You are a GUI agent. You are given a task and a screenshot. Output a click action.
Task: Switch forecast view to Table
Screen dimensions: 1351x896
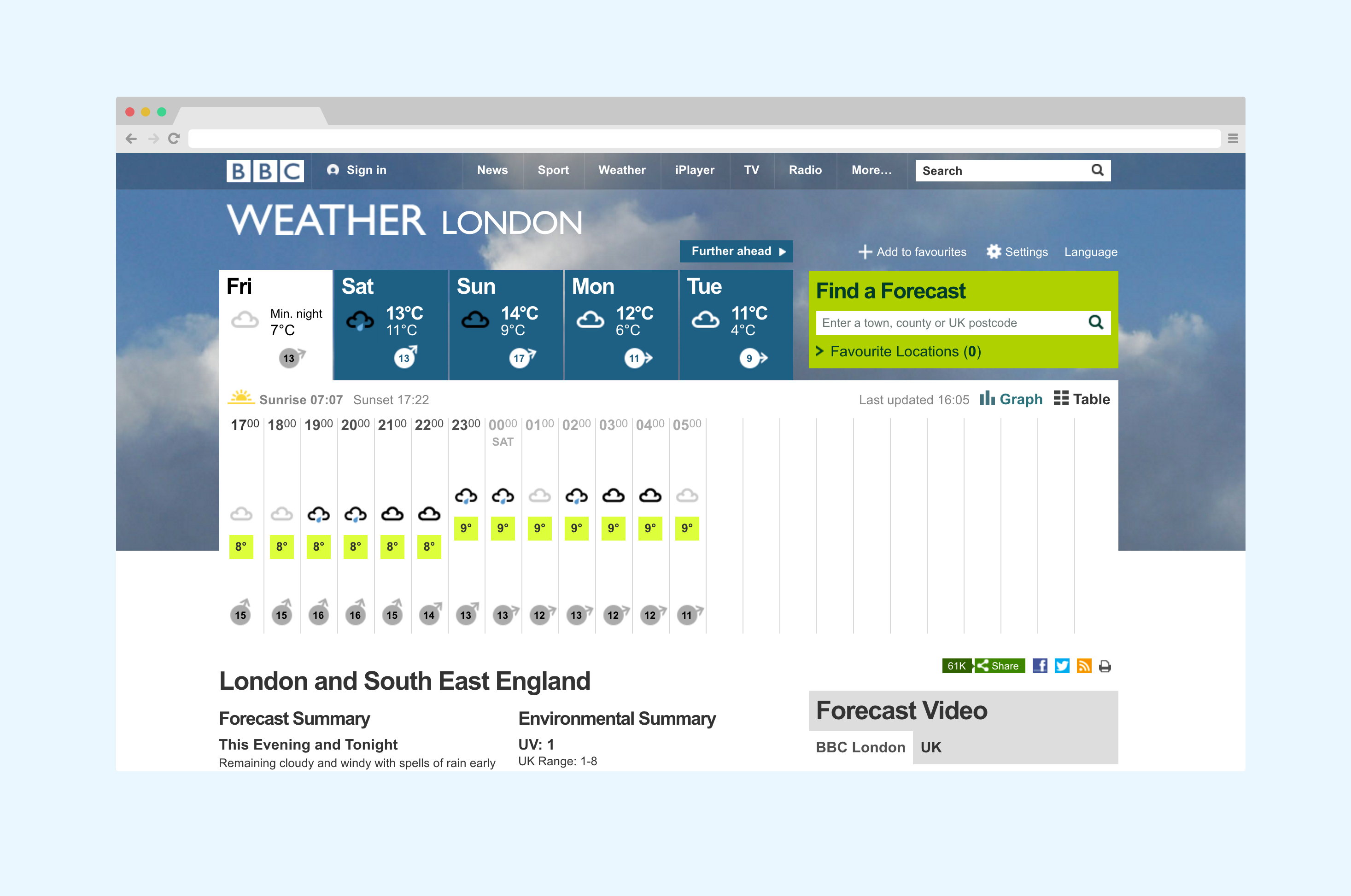(x=1082, y=399)
